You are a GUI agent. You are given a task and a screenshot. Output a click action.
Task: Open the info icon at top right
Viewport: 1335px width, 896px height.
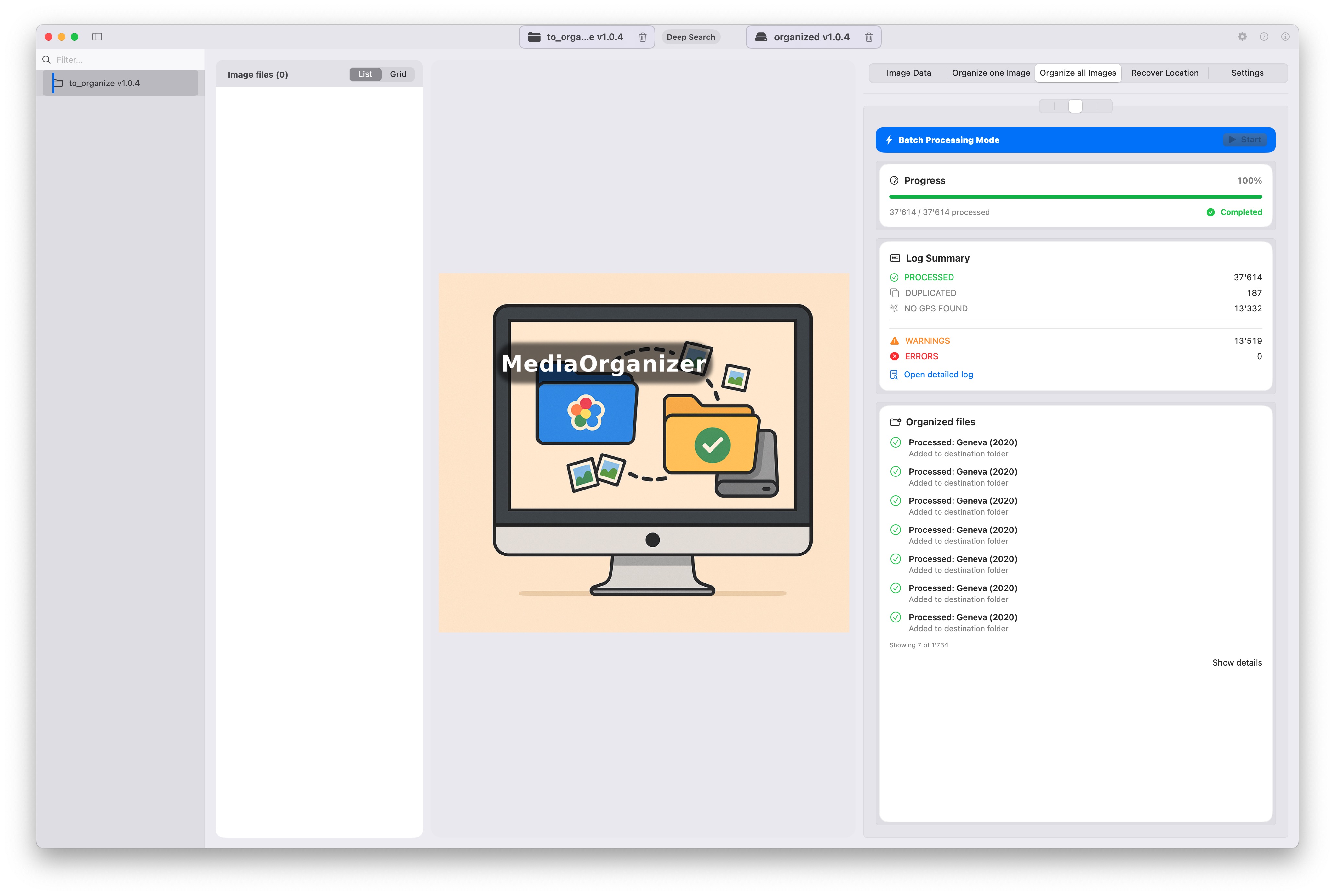tap(1285, 37)
